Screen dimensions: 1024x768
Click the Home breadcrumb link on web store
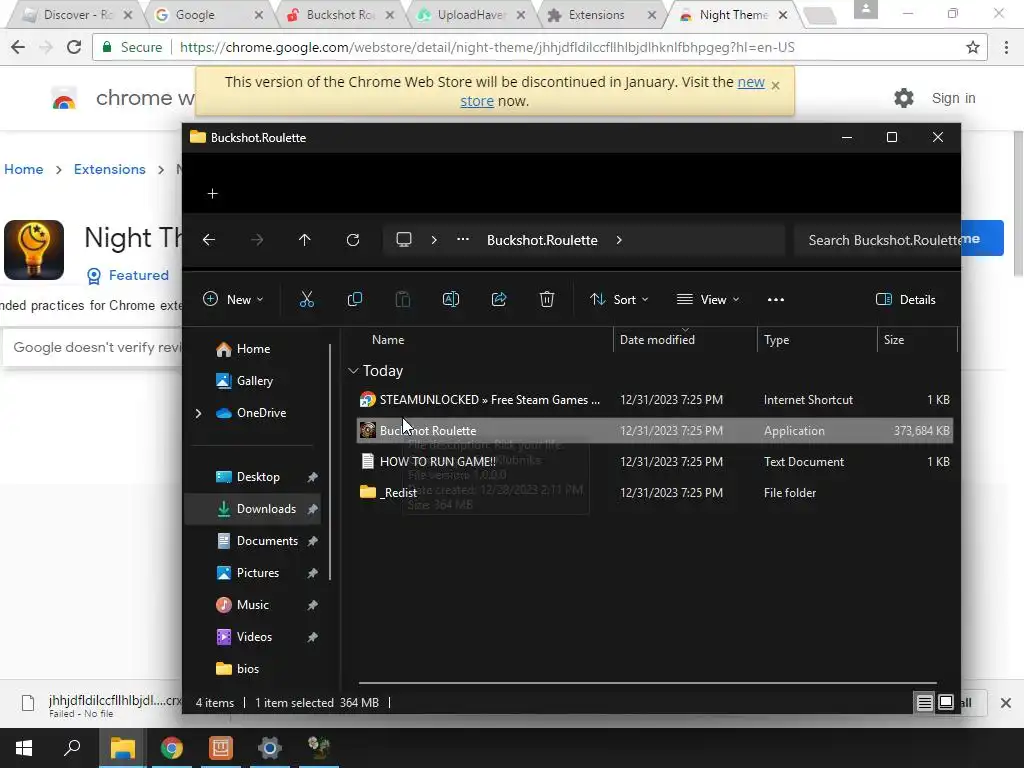pyautogui.click(x=24, y=169)
